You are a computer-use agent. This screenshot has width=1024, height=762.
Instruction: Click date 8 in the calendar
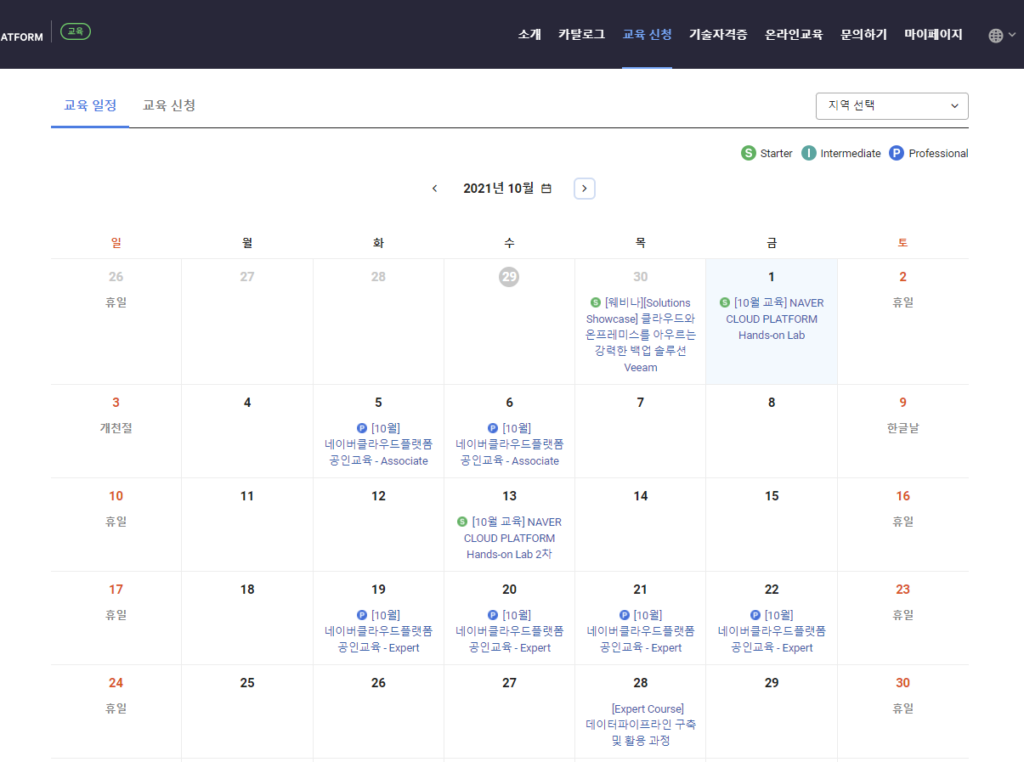coord(771,403)
